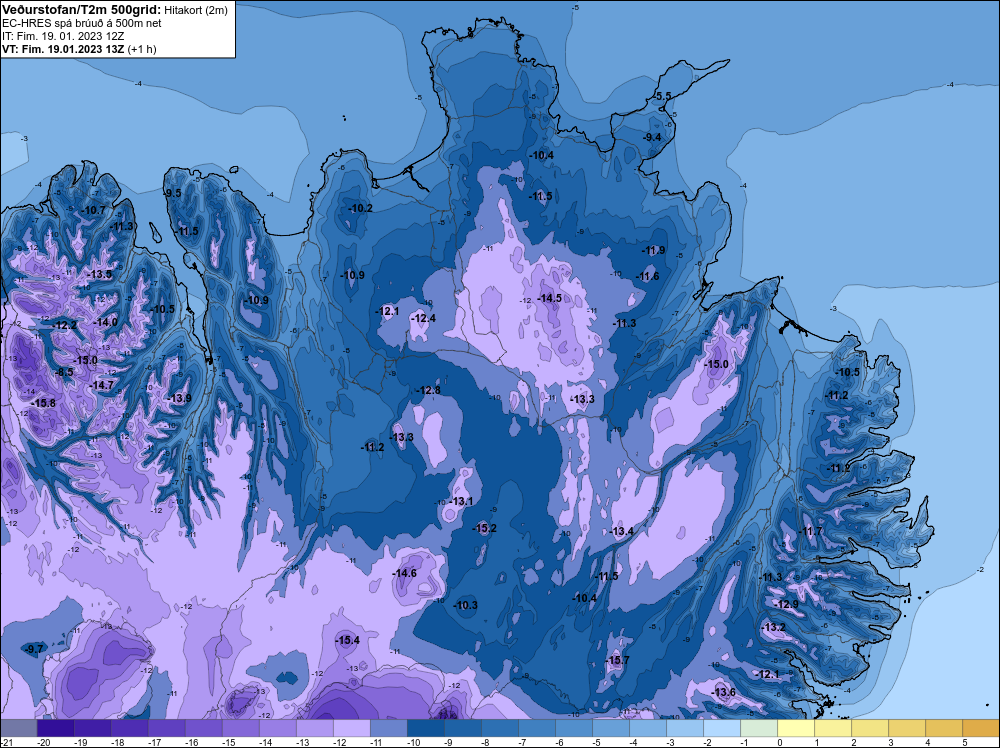Click the legend color swatch labeled -20
This screenshot has height=748, width=1000.
pyautogui.click(x=56, y=728)
